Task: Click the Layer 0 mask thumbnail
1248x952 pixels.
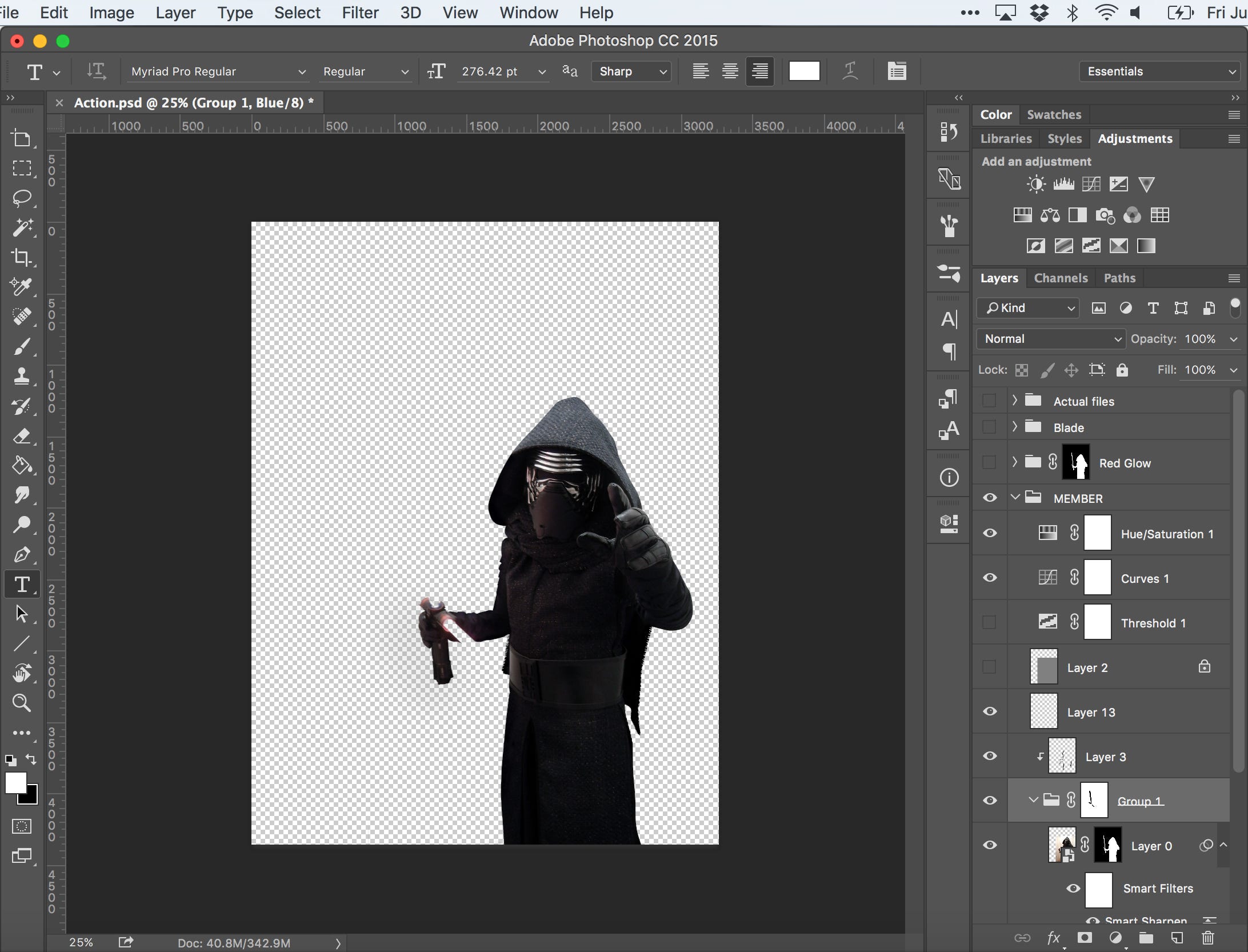Action: (1107, 845)
